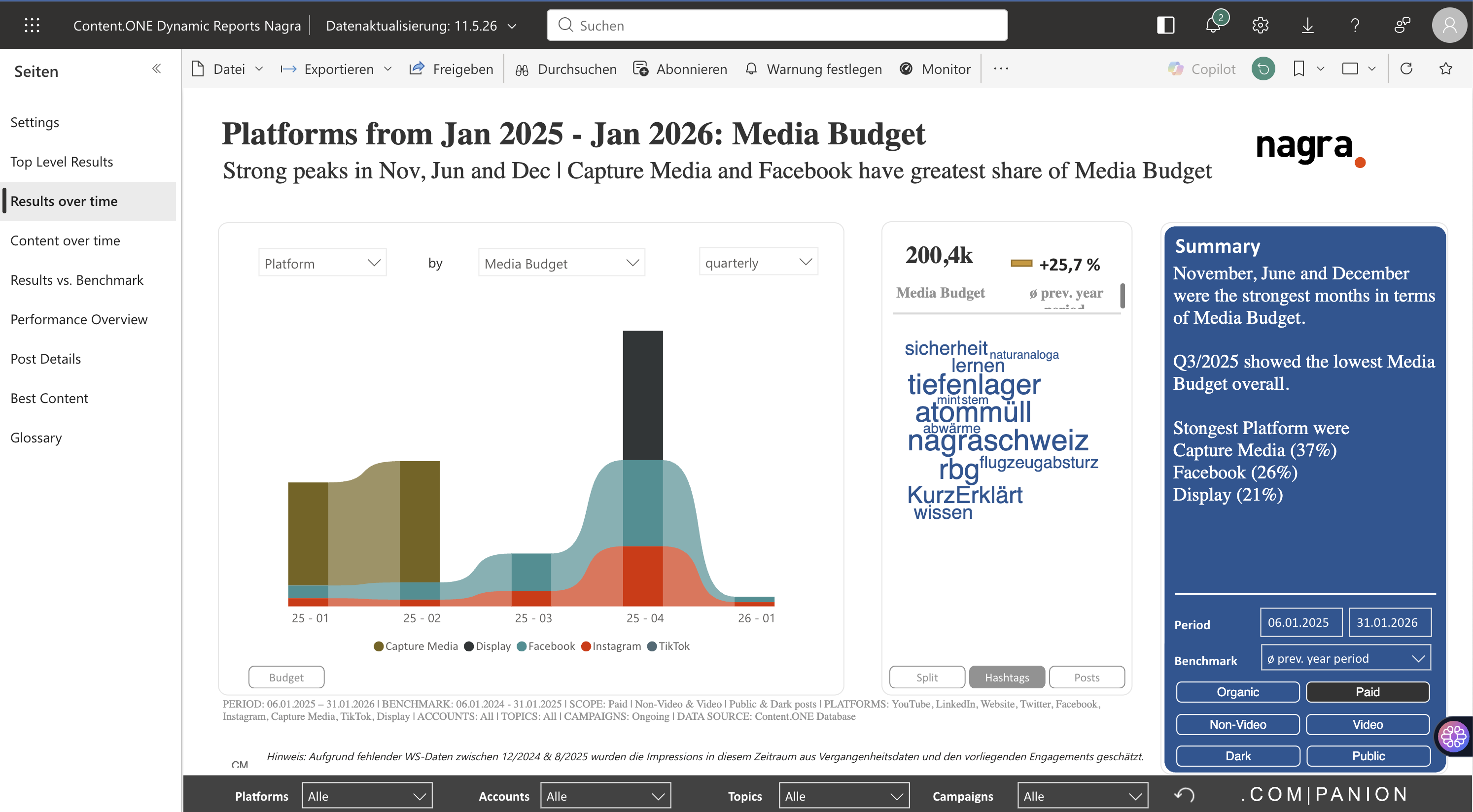Open the notifications bell icon

pyautogui.click(x=1213, y=25)
